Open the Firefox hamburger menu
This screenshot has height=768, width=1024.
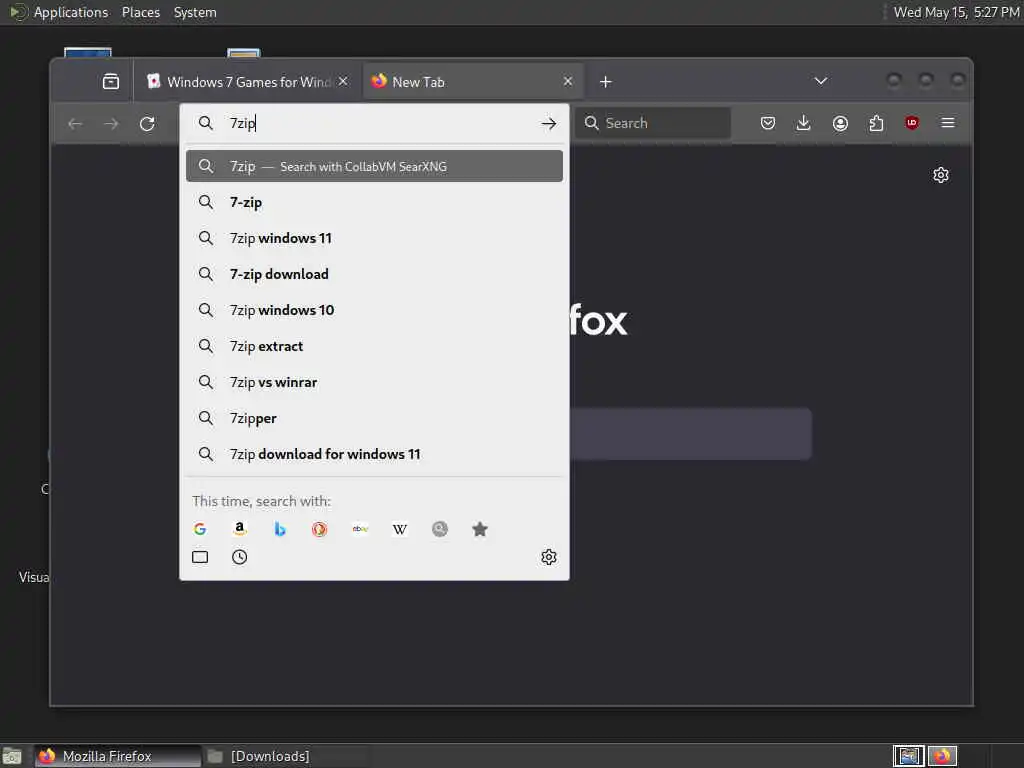click(948, 123)
